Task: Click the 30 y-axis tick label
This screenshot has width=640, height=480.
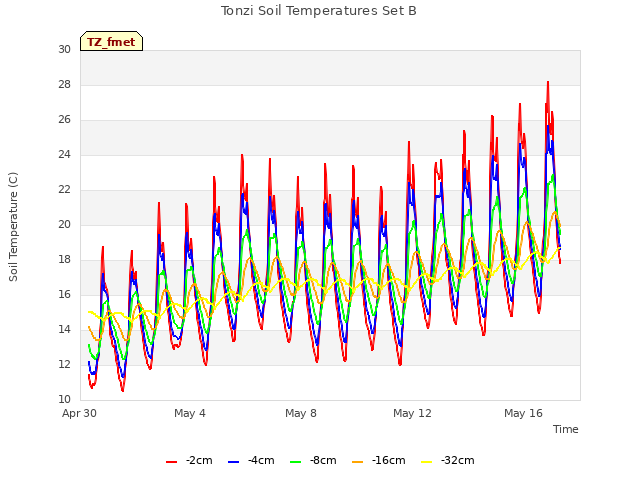Action: coord(64,49)
